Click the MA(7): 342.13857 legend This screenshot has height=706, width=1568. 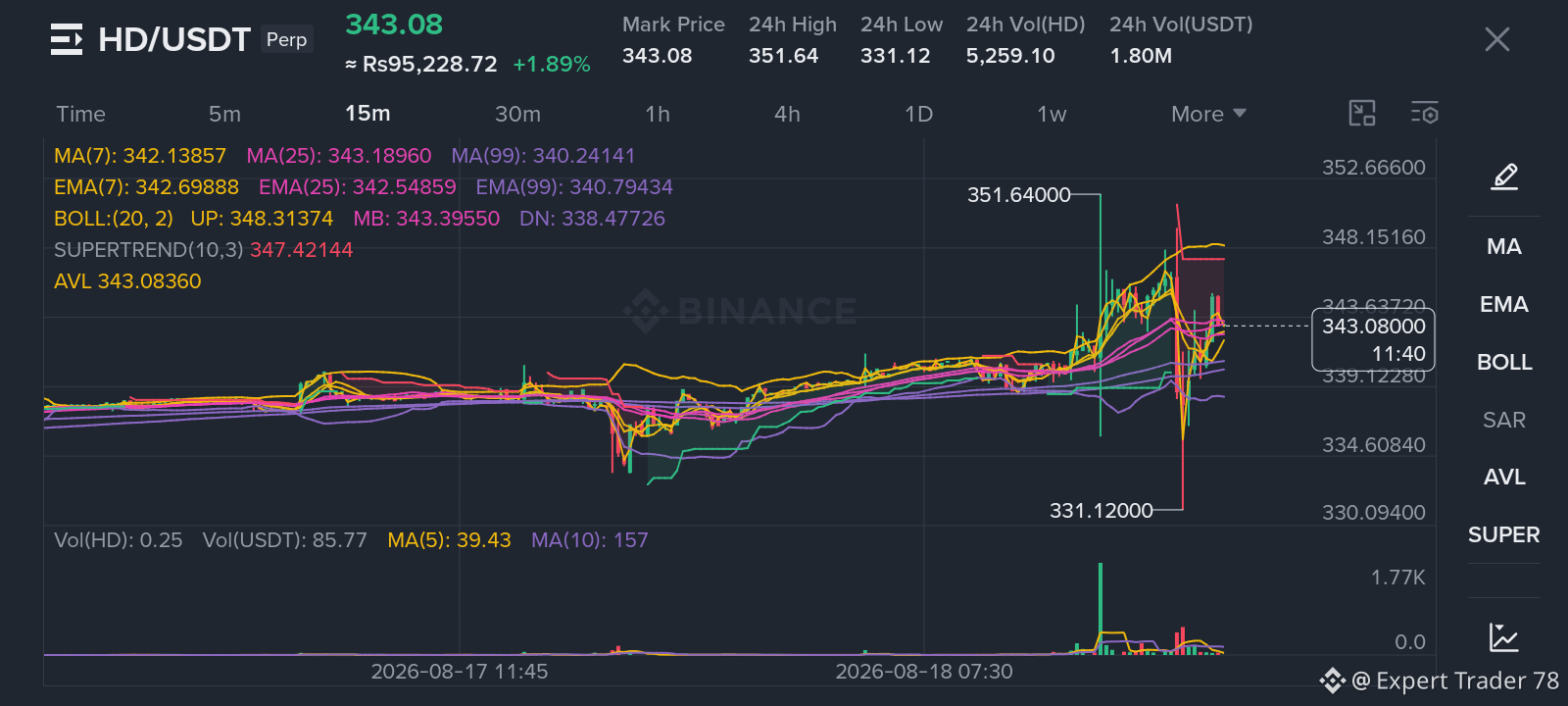pyautogui.click(x=140, y=156)
